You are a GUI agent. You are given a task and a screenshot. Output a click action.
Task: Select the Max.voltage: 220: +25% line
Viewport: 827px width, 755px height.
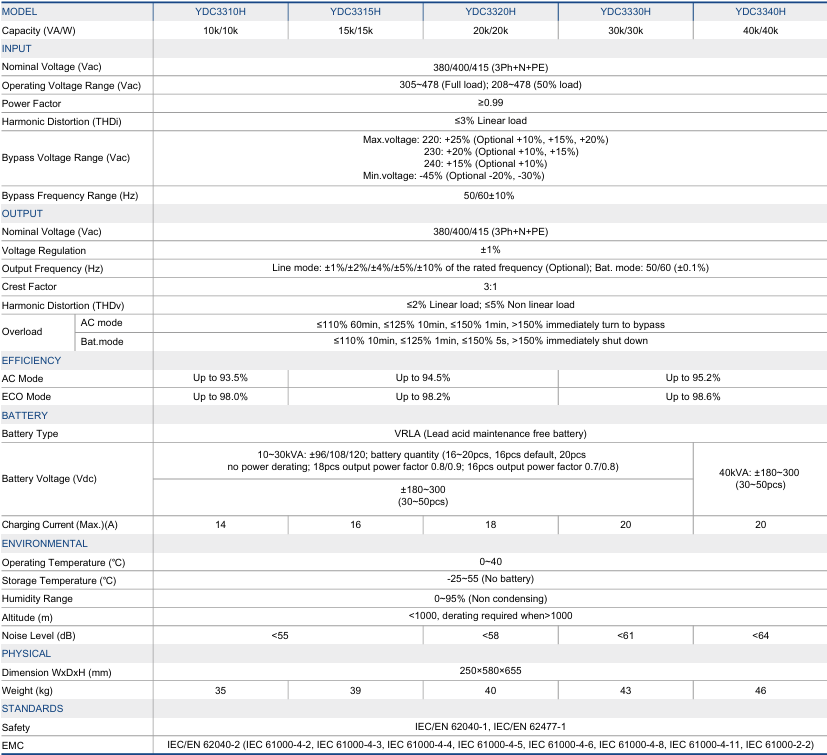485,139
